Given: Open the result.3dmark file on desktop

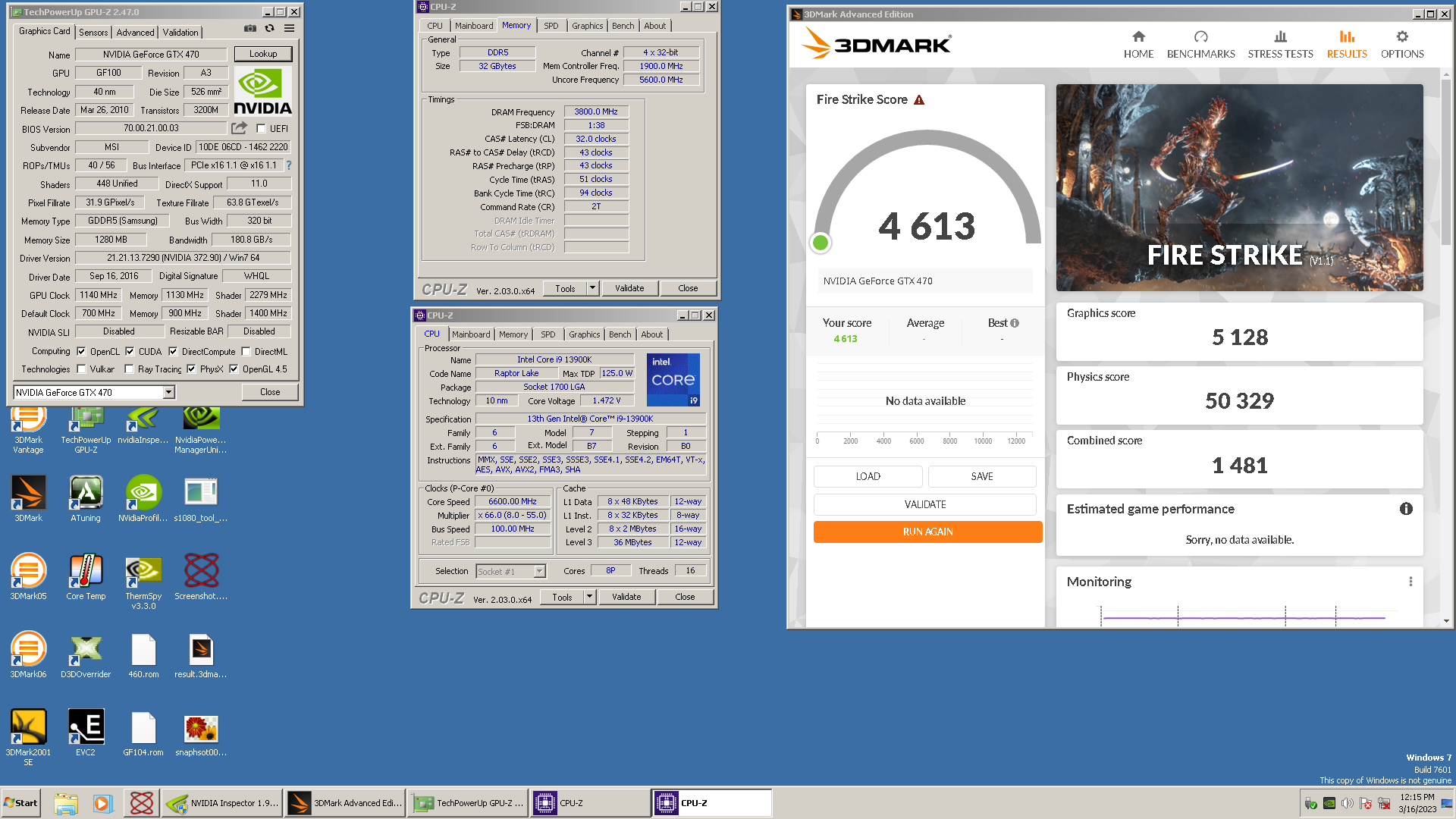Looking at the screenshot, I should pos(201,655).
